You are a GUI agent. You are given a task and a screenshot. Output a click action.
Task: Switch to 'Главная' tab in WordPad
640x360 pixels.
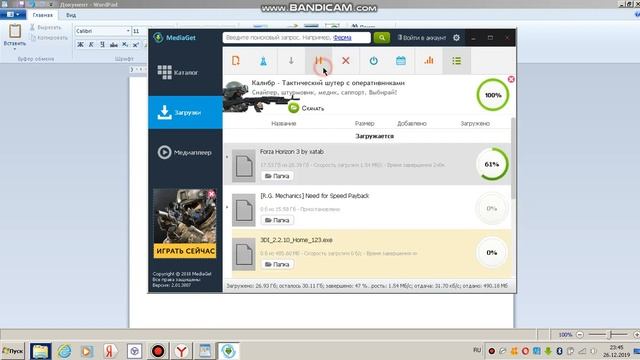point(42,15)
